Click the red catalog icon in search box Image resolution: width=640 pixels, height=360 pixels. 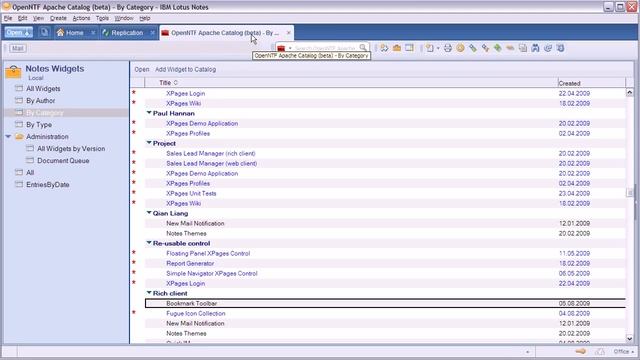coord(281,48)
